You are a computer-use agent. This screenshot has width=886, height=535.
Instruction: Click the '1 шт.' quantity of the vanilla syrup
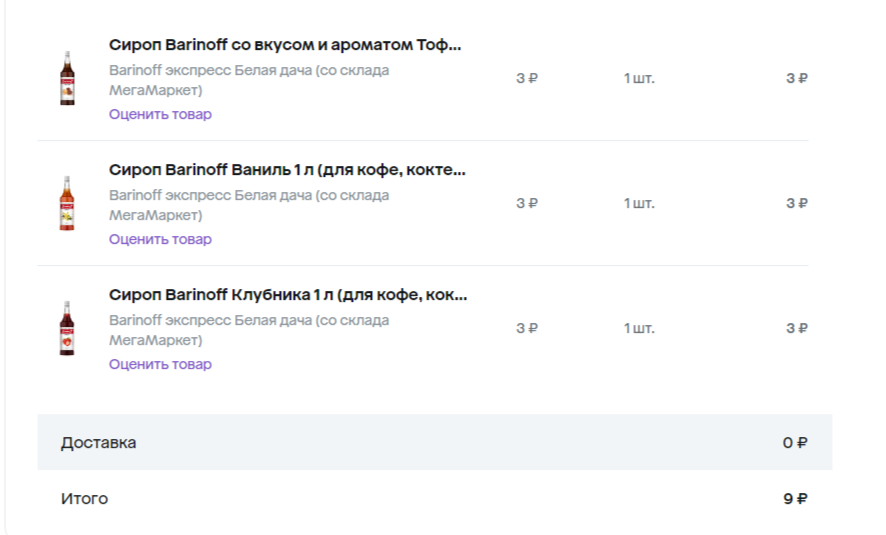pos(639,203)
